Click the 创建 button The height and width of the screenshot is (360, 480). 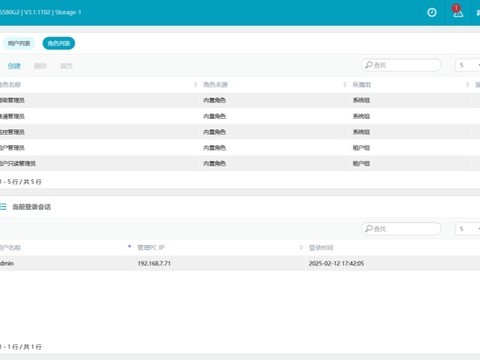[x=14, y=66]
